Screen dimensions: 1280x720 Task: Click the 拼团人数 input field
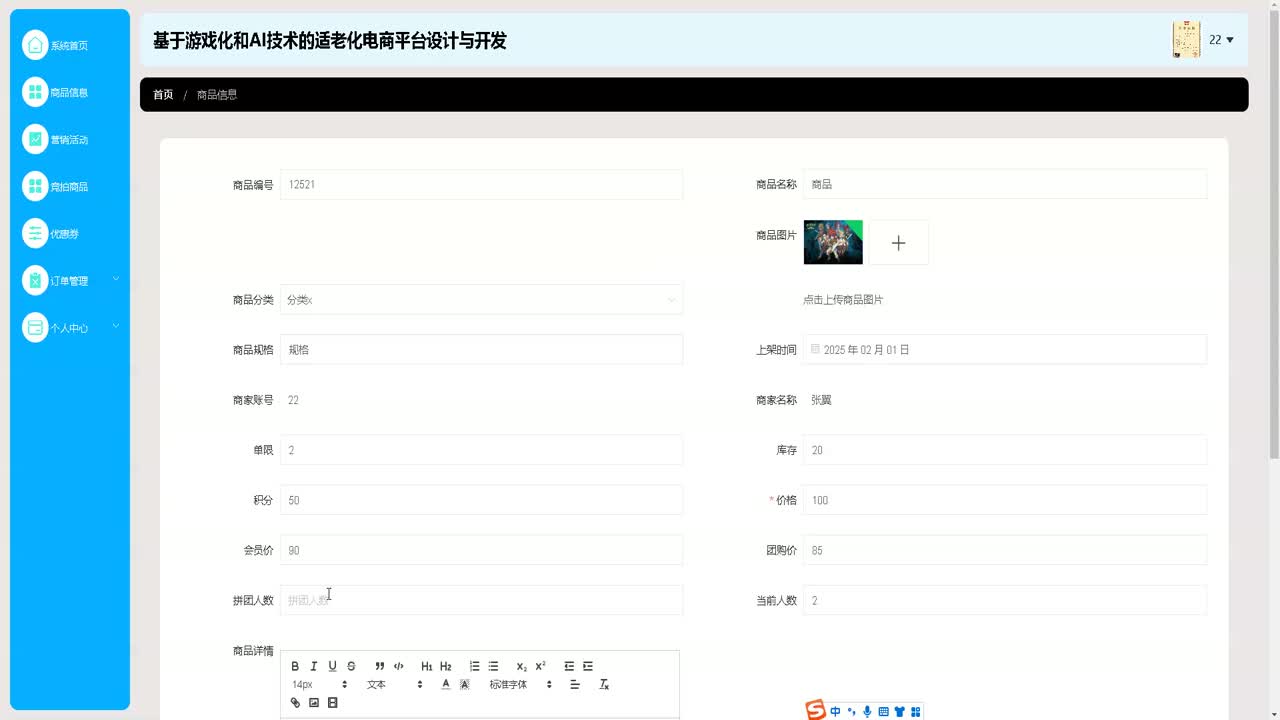pos(481,599)
